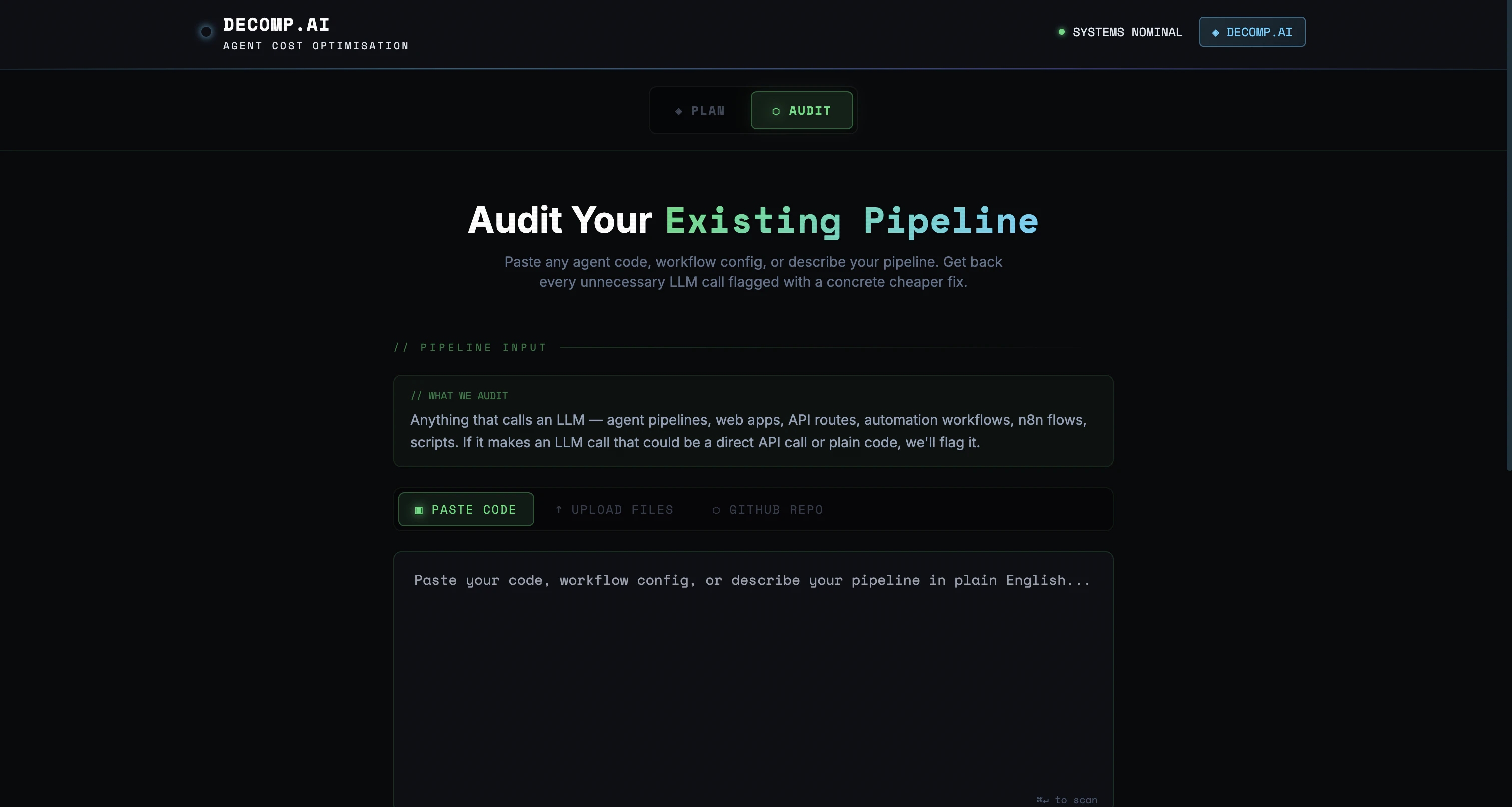The height and width of the screenshot is (807, 1512).
Task: Select the AUDIT tab
Action: click(x=801, y=111)
